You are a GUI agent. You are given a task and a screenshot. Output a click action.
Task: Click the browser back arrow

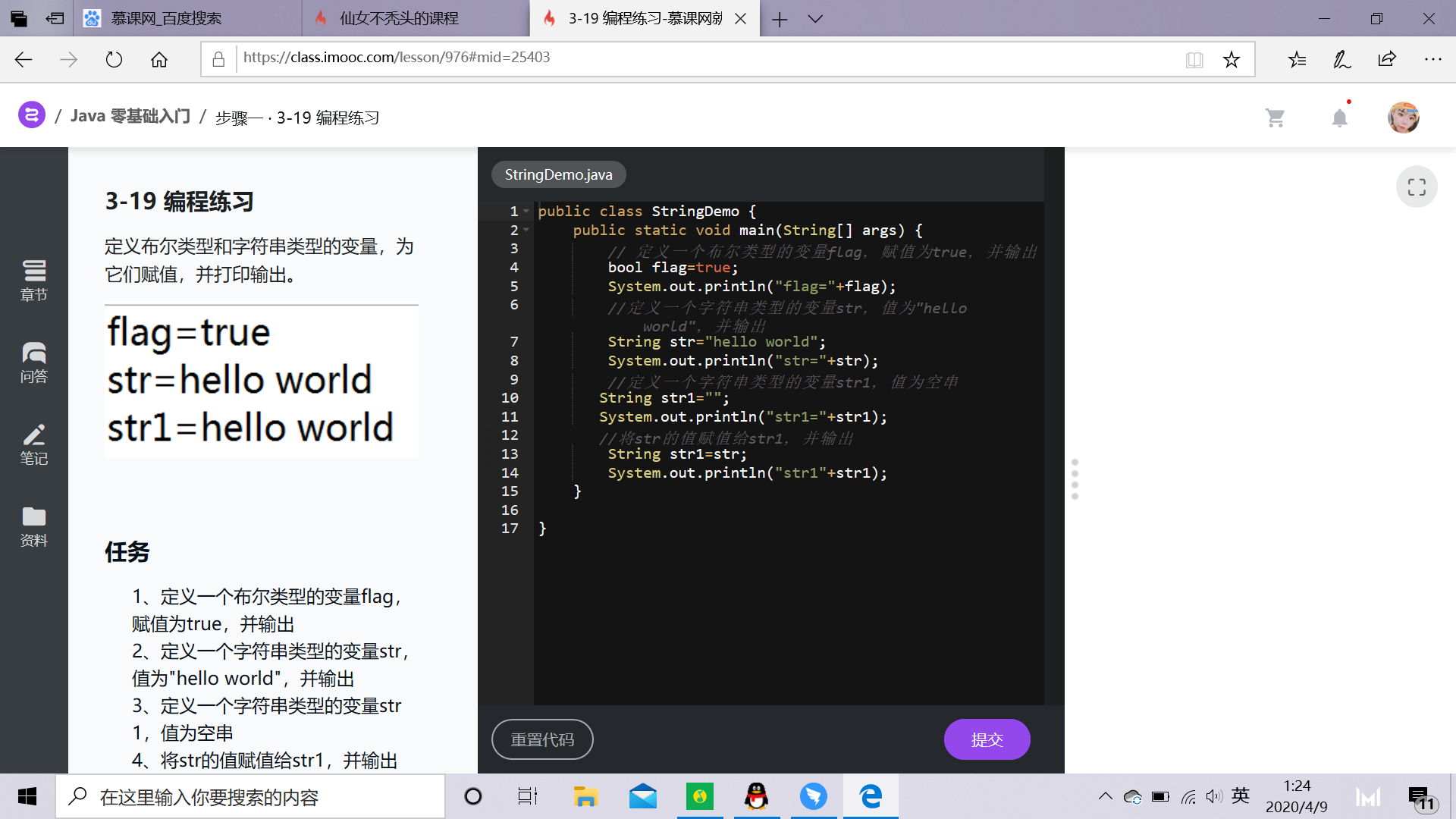pos(24,59)
